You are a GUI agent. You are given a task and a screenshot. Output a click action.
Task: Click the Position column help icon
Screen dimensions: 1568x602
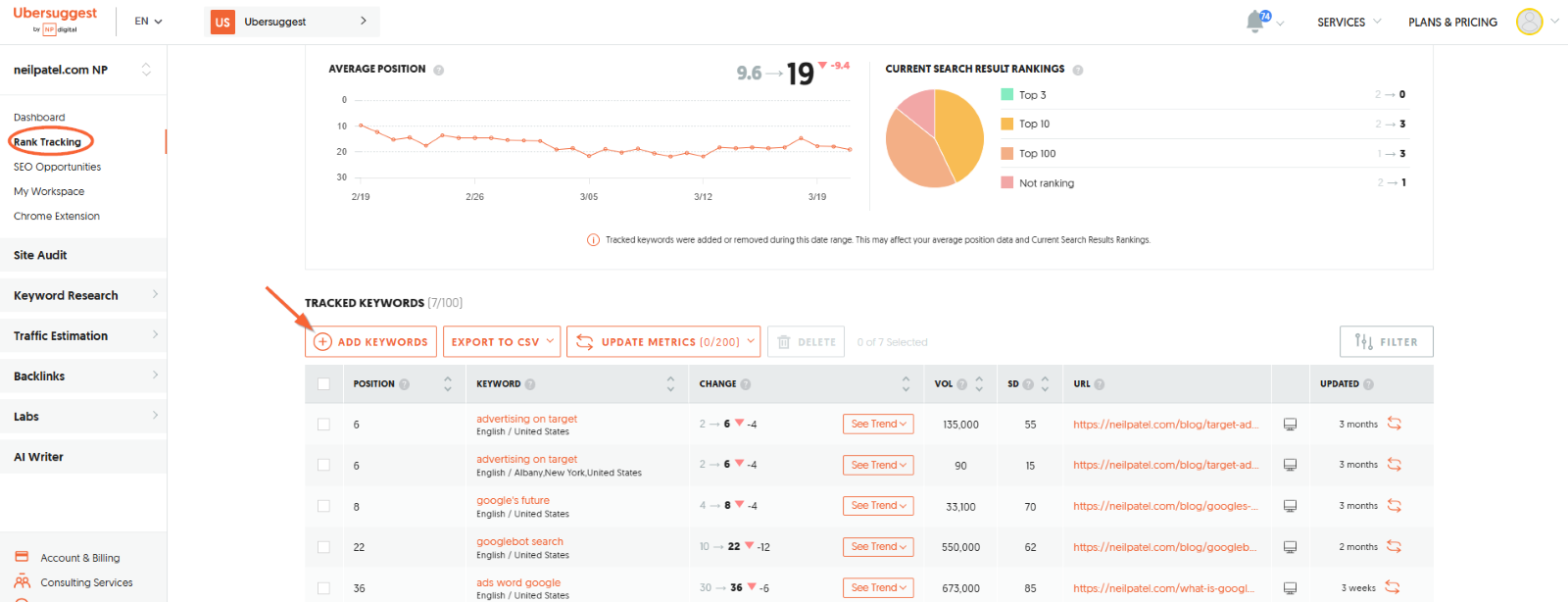404,384
